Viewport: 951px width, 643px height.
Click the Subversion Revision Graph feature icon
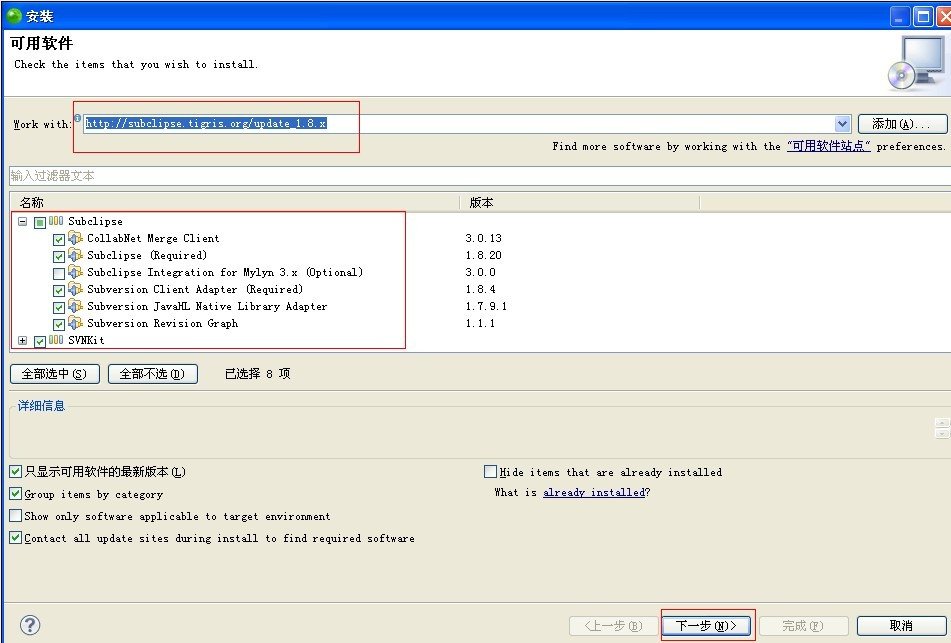[x=75, y=323]
